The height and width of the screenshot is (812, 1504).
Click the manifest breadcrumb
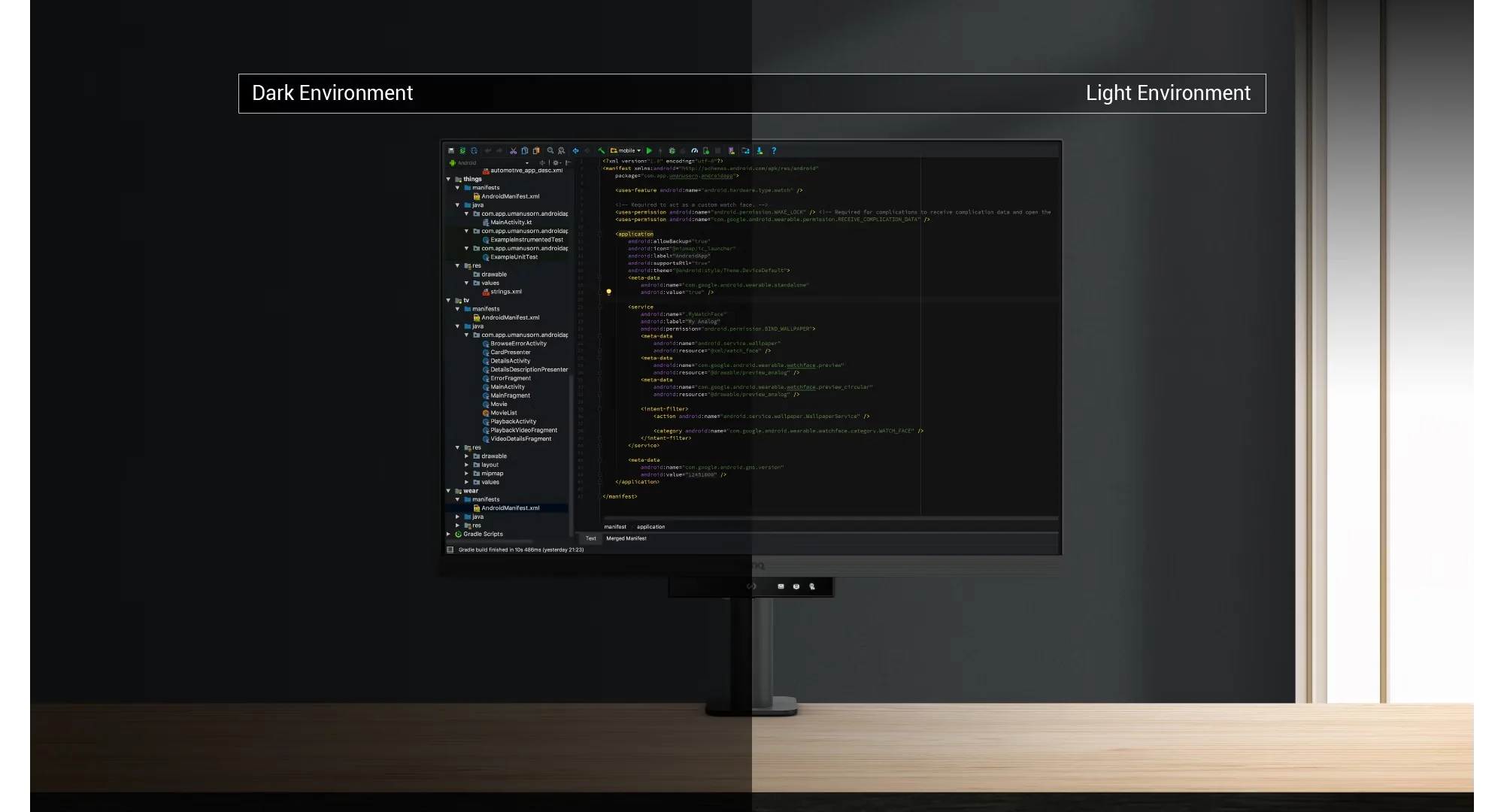coord(615,526)
